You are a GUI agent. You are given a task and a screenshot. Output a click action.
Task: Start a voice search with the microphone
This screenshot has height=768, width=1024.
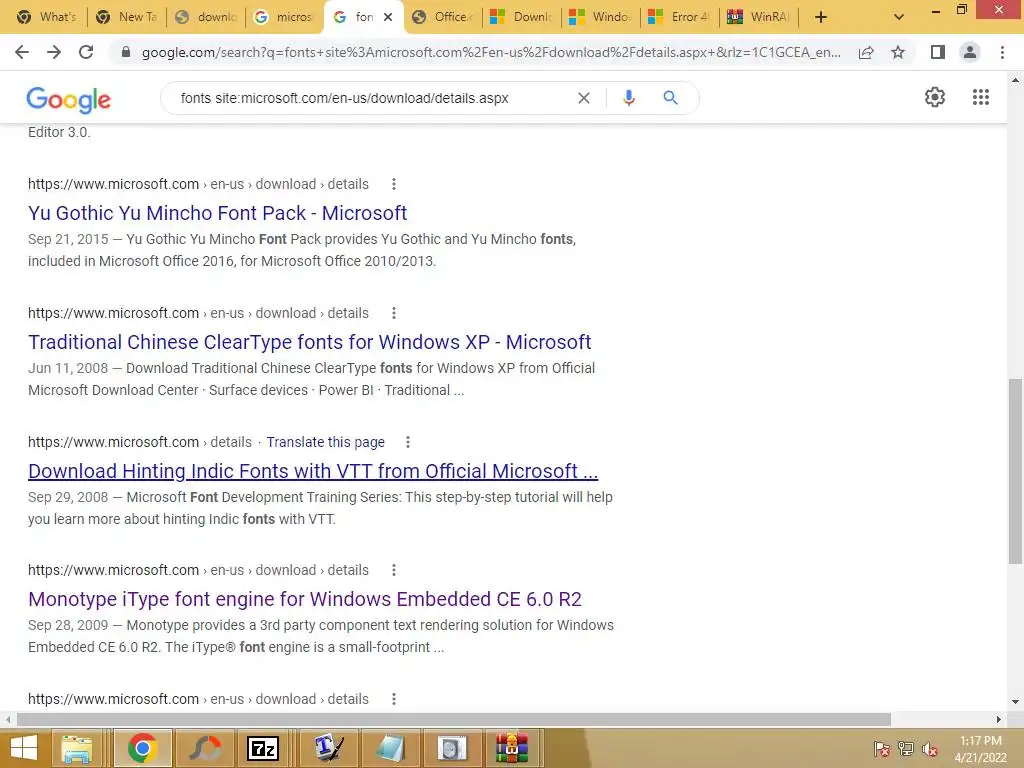tap(628, 98)
